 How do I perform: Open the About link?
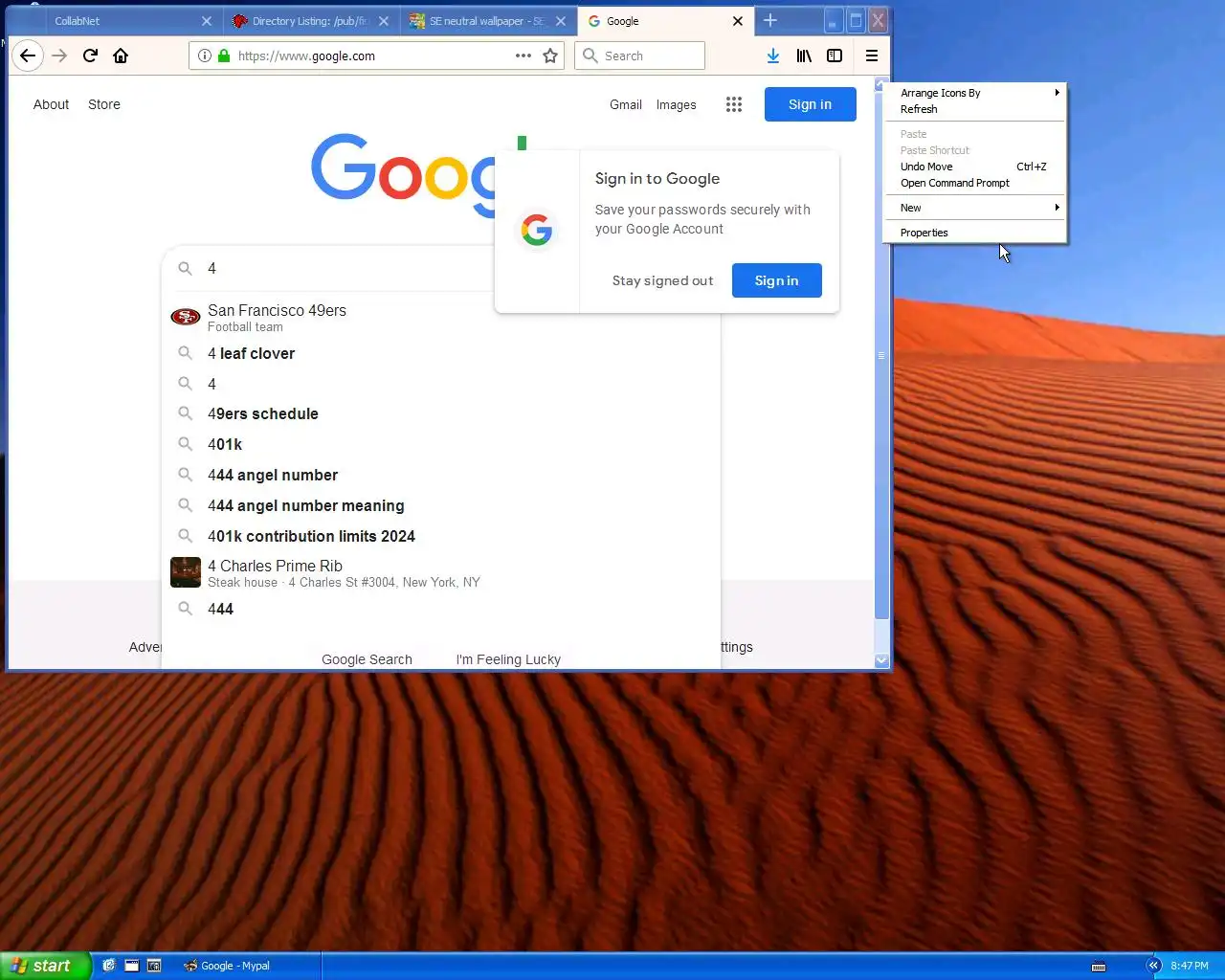tap(51, 104)
